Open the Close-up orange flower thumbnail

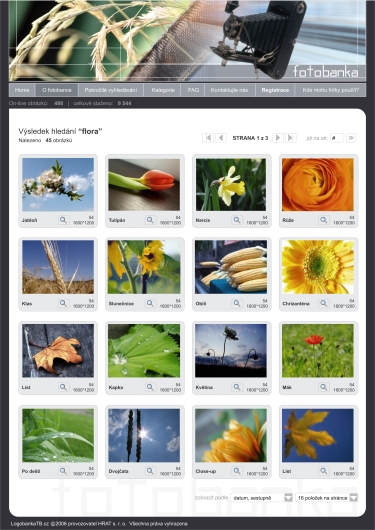point(231,435)
